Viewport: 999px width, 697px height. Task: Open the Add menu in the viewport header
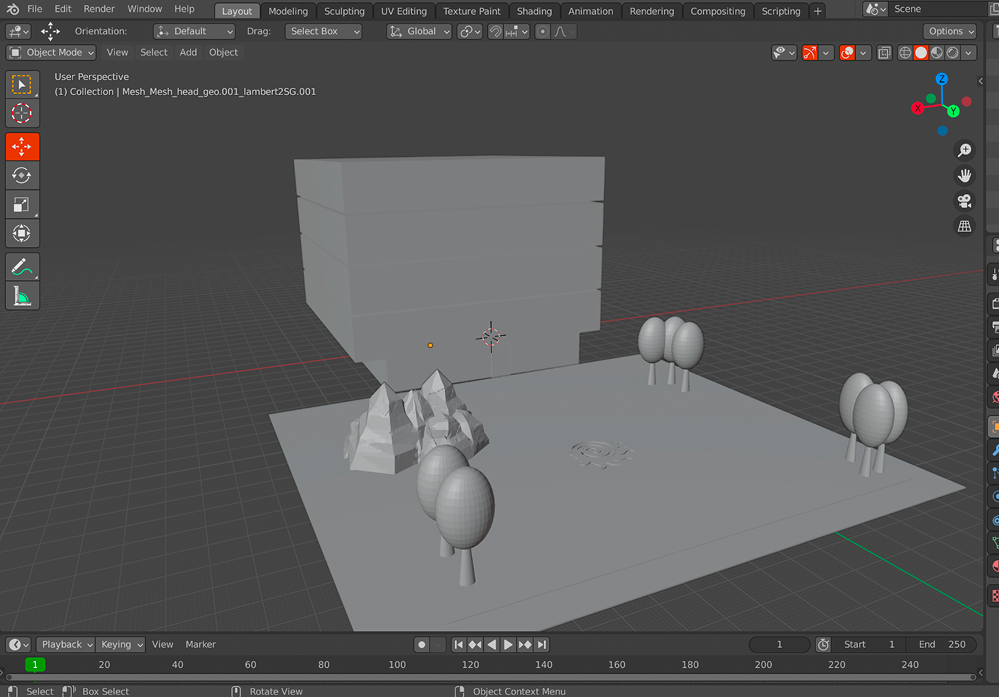pos(188,53)
